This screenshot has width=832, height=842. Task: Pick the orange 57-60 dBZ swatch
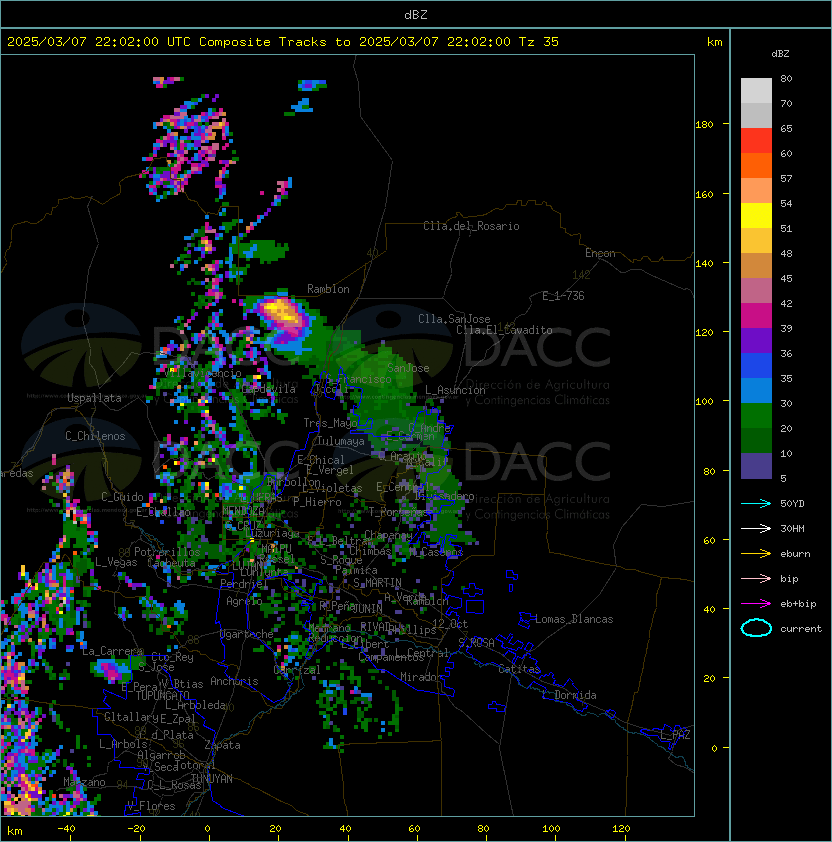coord(756,166)
